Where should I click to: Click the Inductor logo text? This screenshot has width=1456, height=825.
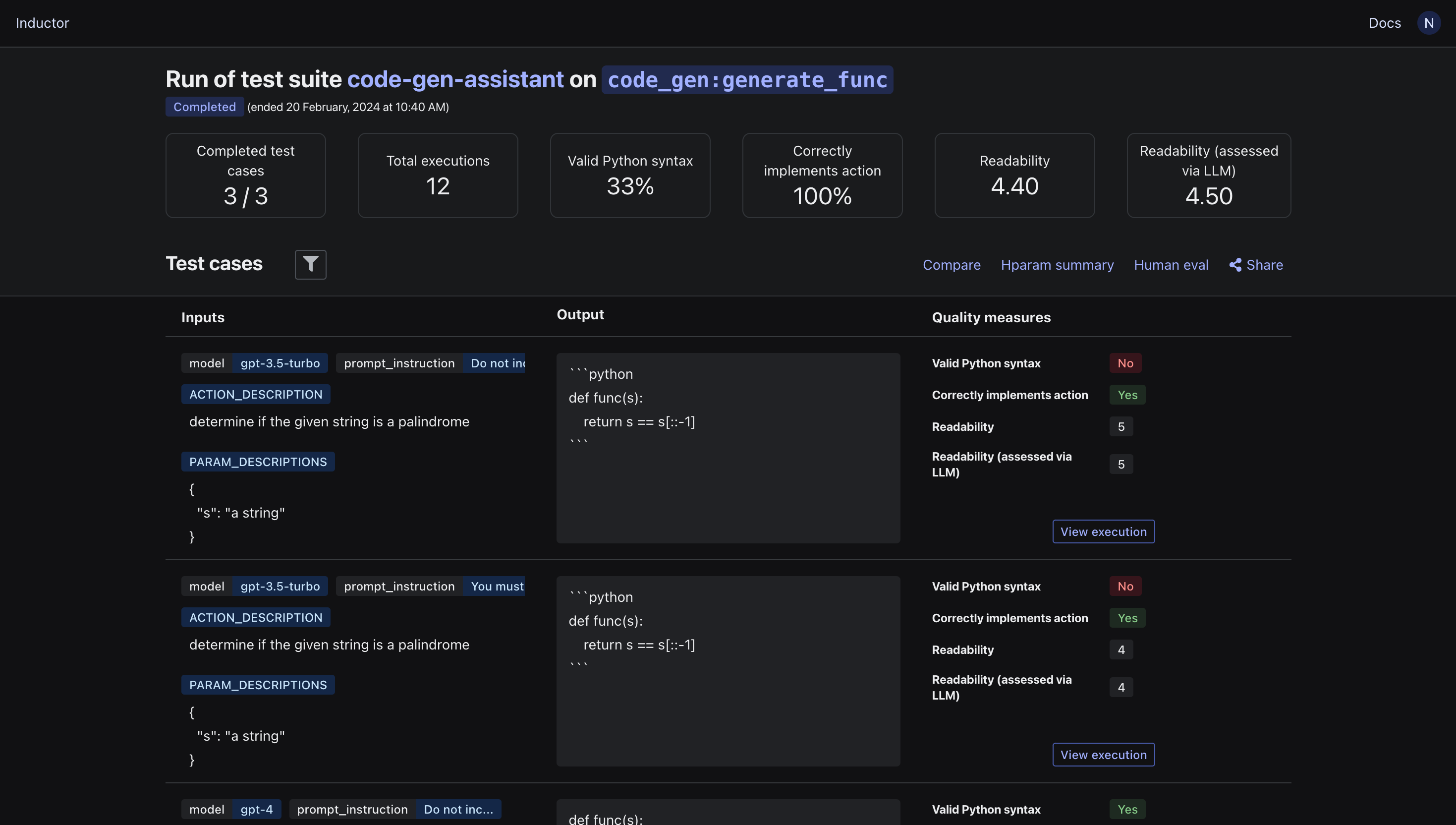coord(43,23)
